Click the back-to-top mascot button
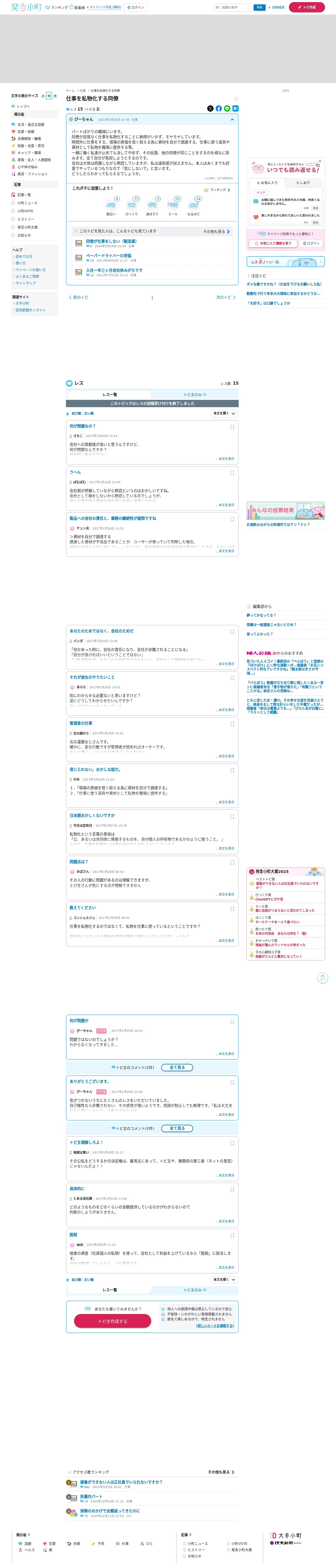 (323, 978)
